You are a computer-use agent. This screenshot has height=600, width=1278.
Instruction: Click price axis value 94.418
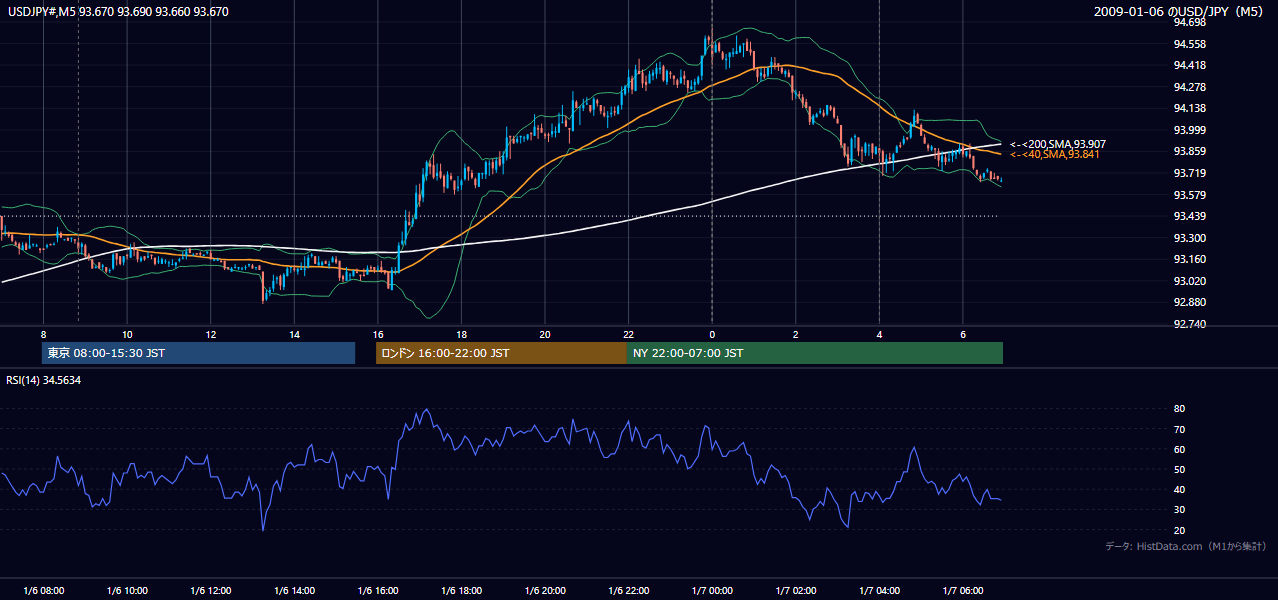pos(1189,65)
